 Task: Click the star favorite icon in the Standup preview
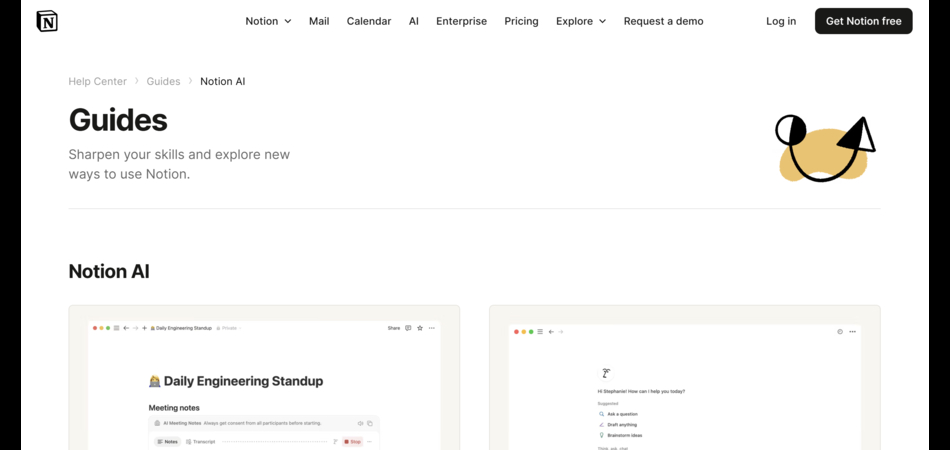pos(420,328)
